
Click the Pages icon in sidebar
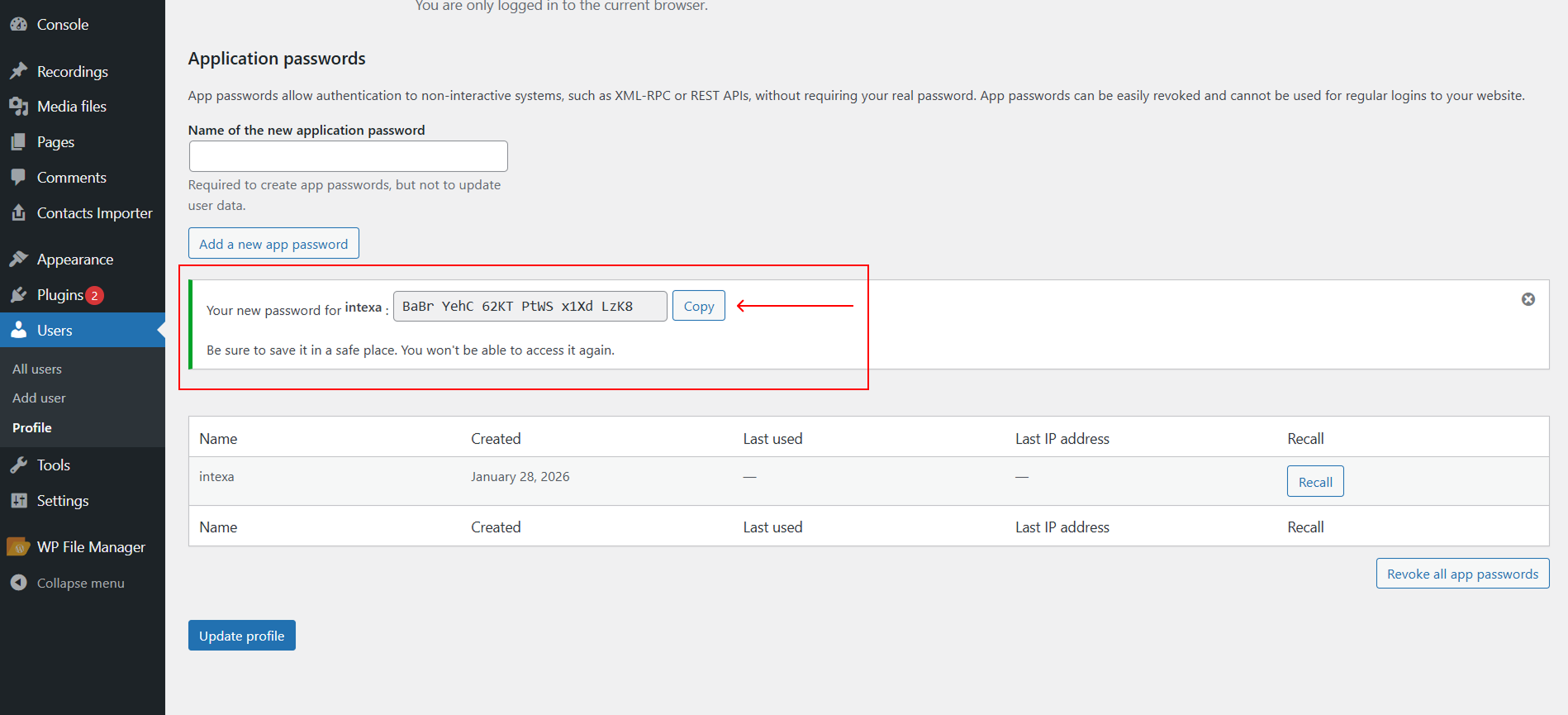18,142
